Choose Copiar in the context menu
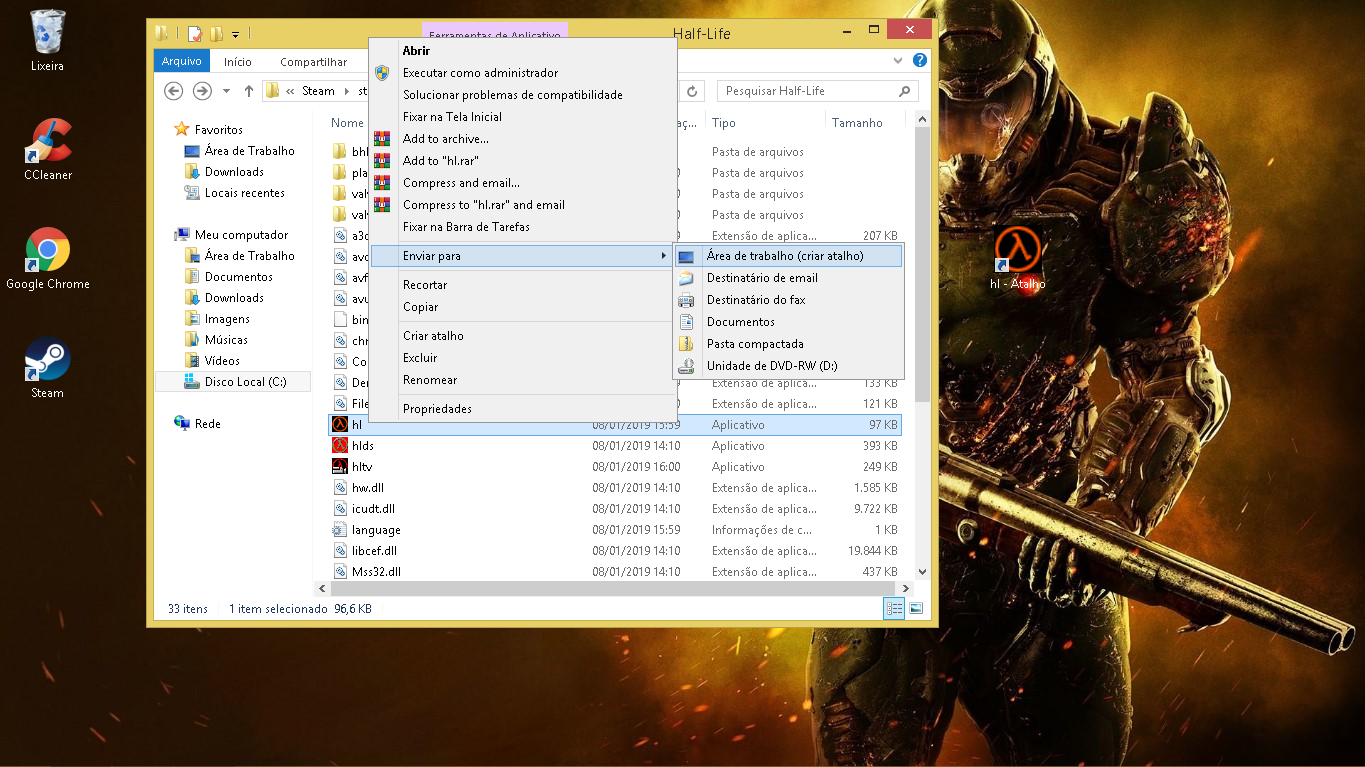The image size is (1365, 767). [x=524, y=307]
